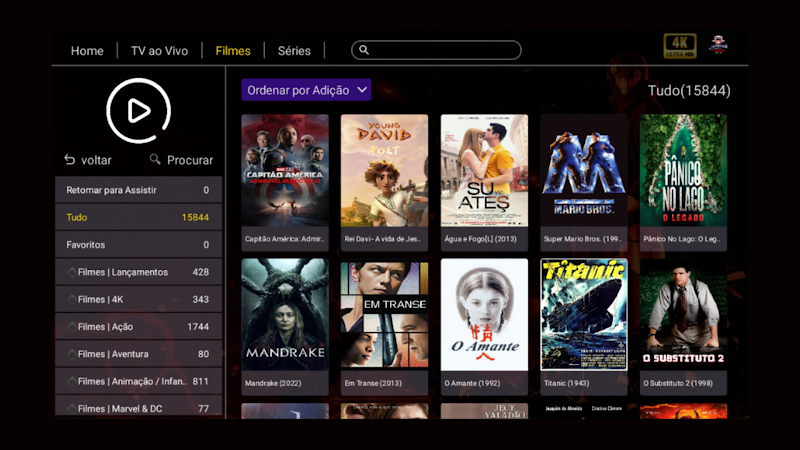Image resolution: width=800 pixels, height=450 pixels.
Task: Click the large play logo icon
Action: tap(138, 111)
